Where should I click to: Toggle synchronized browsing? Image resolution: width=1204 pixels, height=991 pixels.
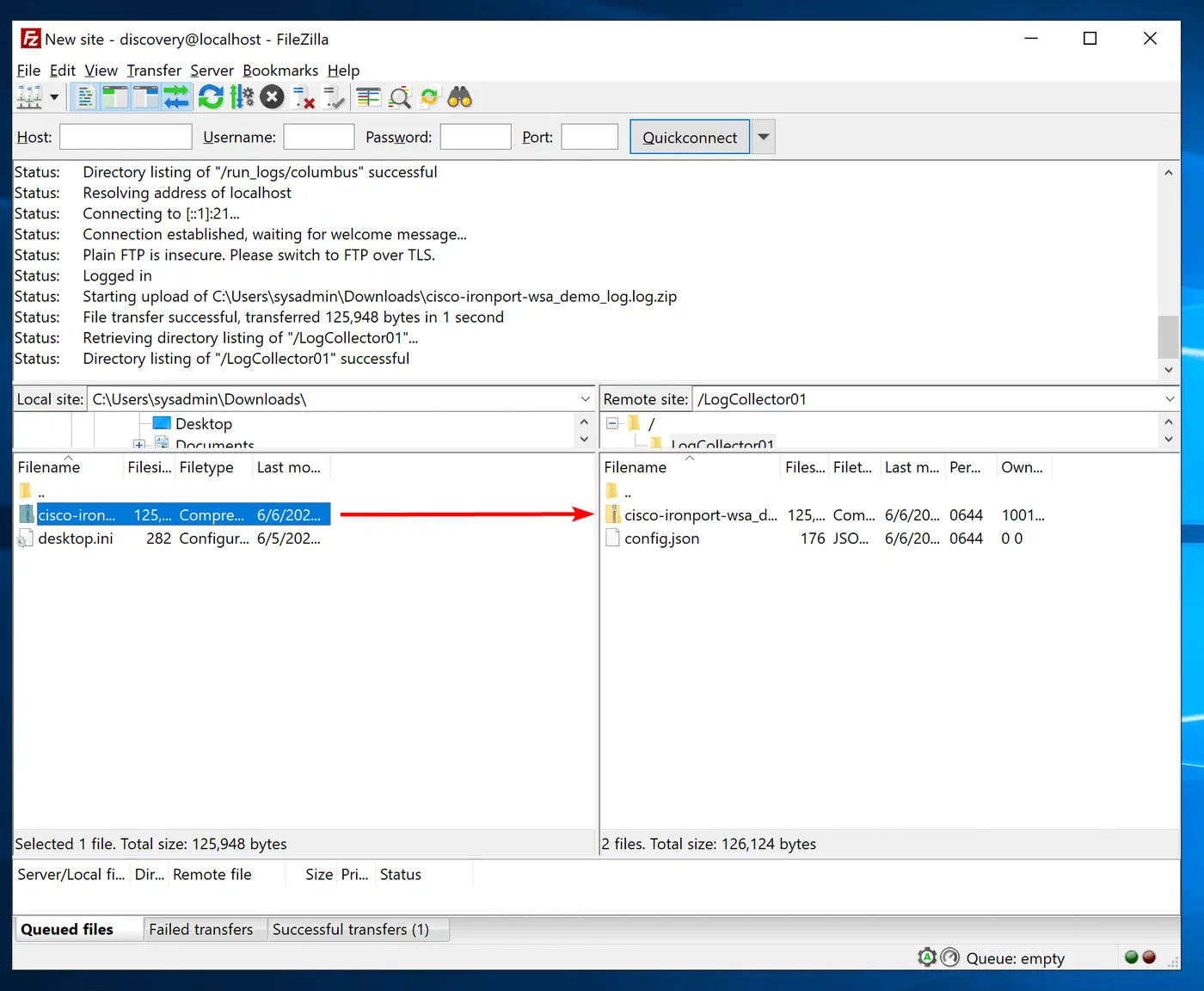pos(429,97)
